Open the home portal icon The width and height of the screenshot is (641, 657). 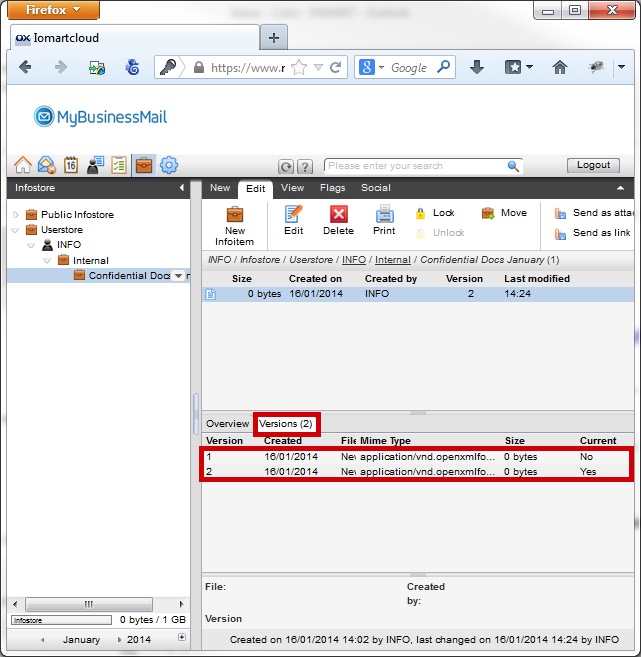23,165
